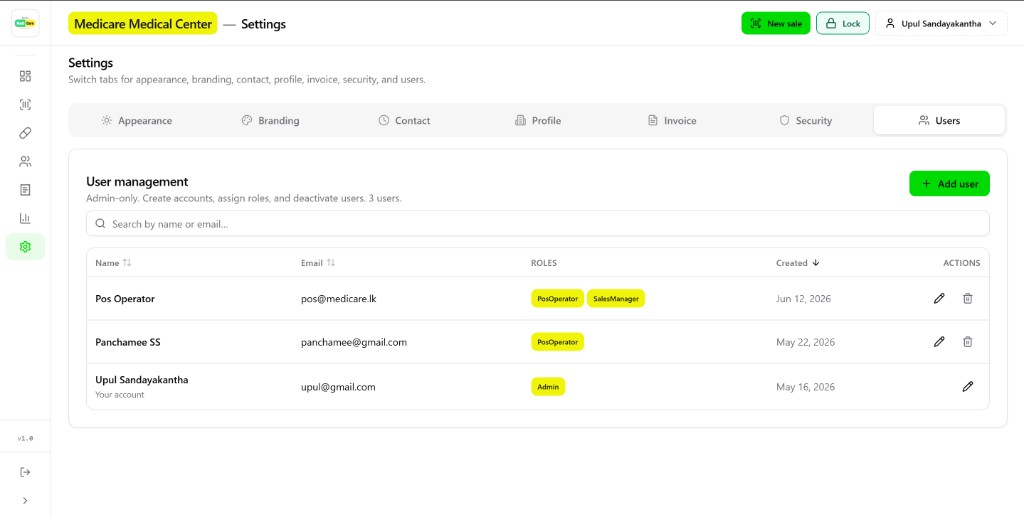1024x517 pixels.
Task: Click the Add user button
Action: pyautogui.click(x=950, y=184)
